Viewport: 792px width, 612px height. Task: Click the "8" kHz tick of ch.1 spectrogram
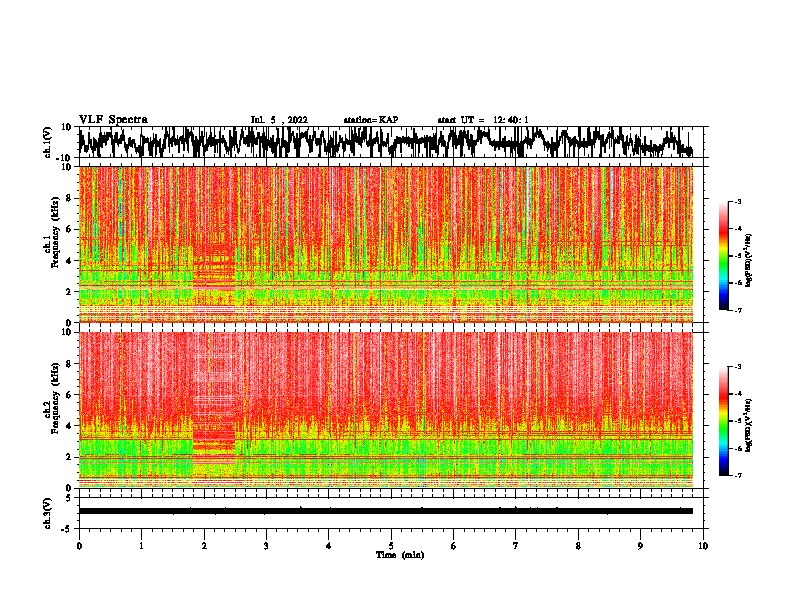[71, 198]
